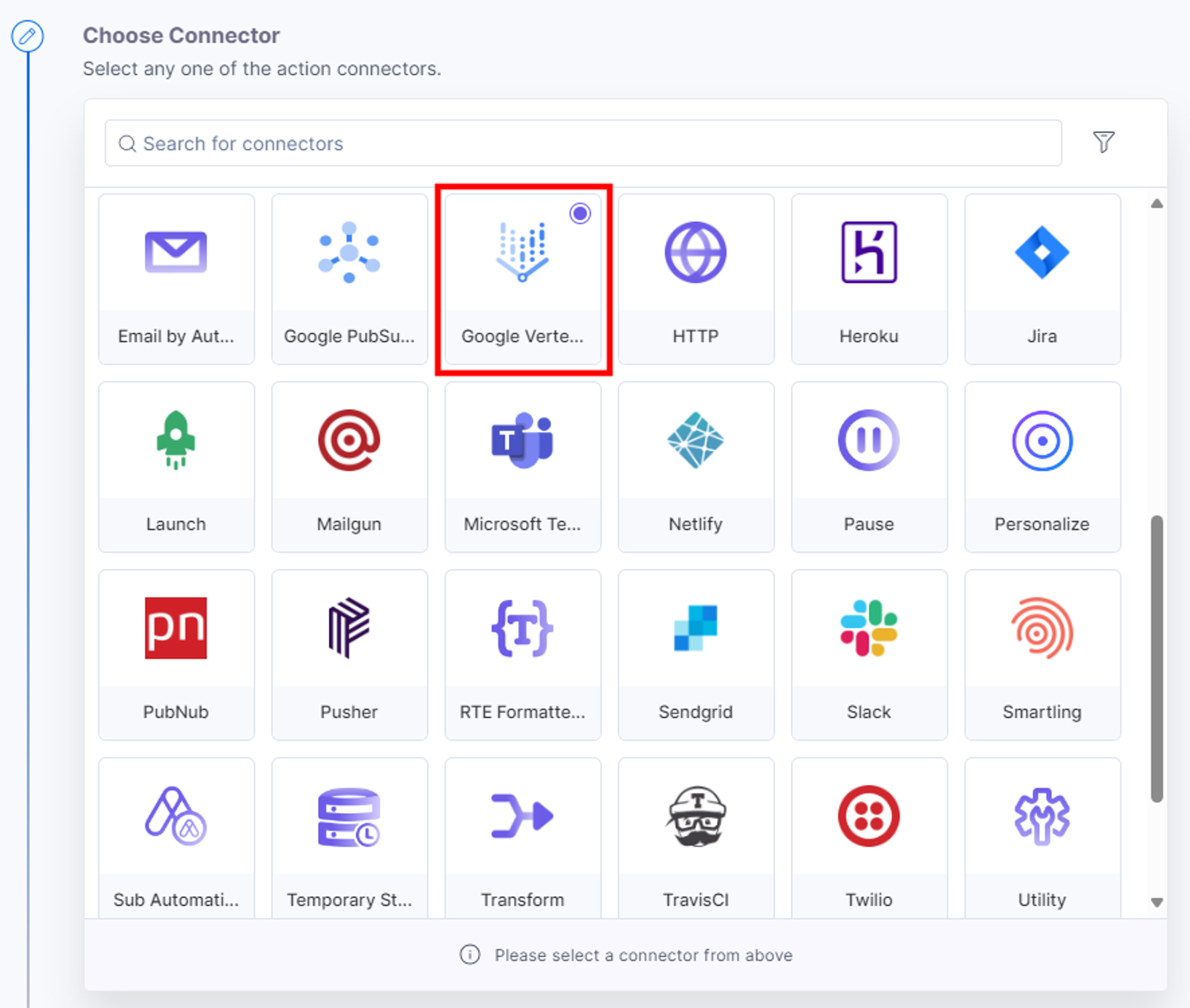The height and width of the screenshot is (1008, 1190).
Task: Select the Microsoft Teams connector
Action: (522, 467)
